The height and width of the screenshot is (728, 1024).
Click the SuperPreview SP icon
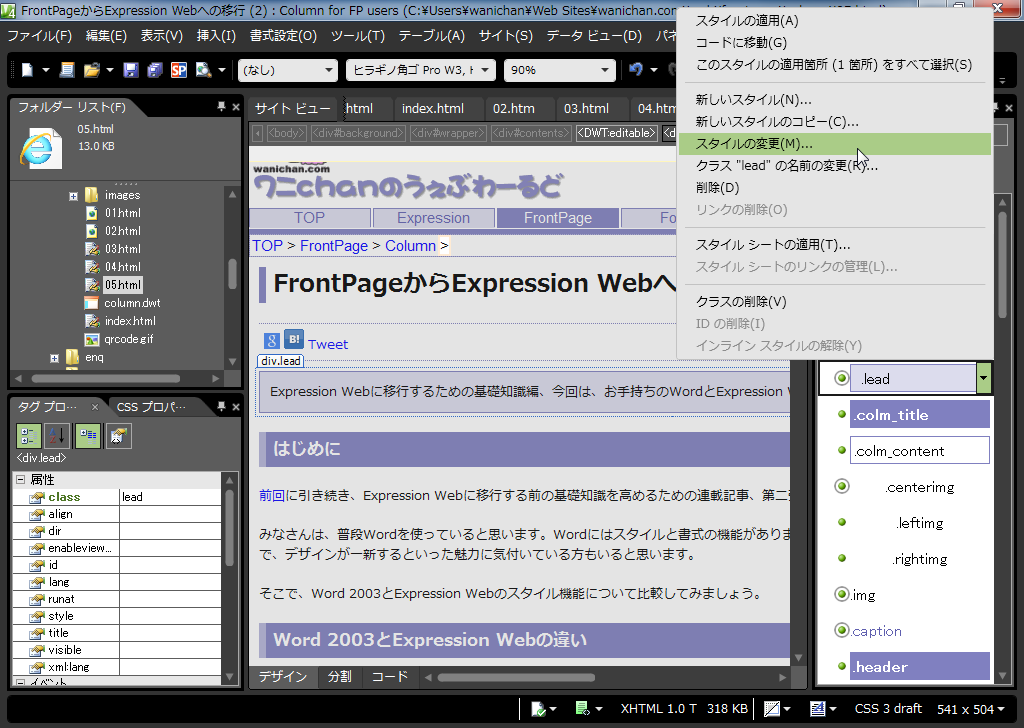click(178, 70)
